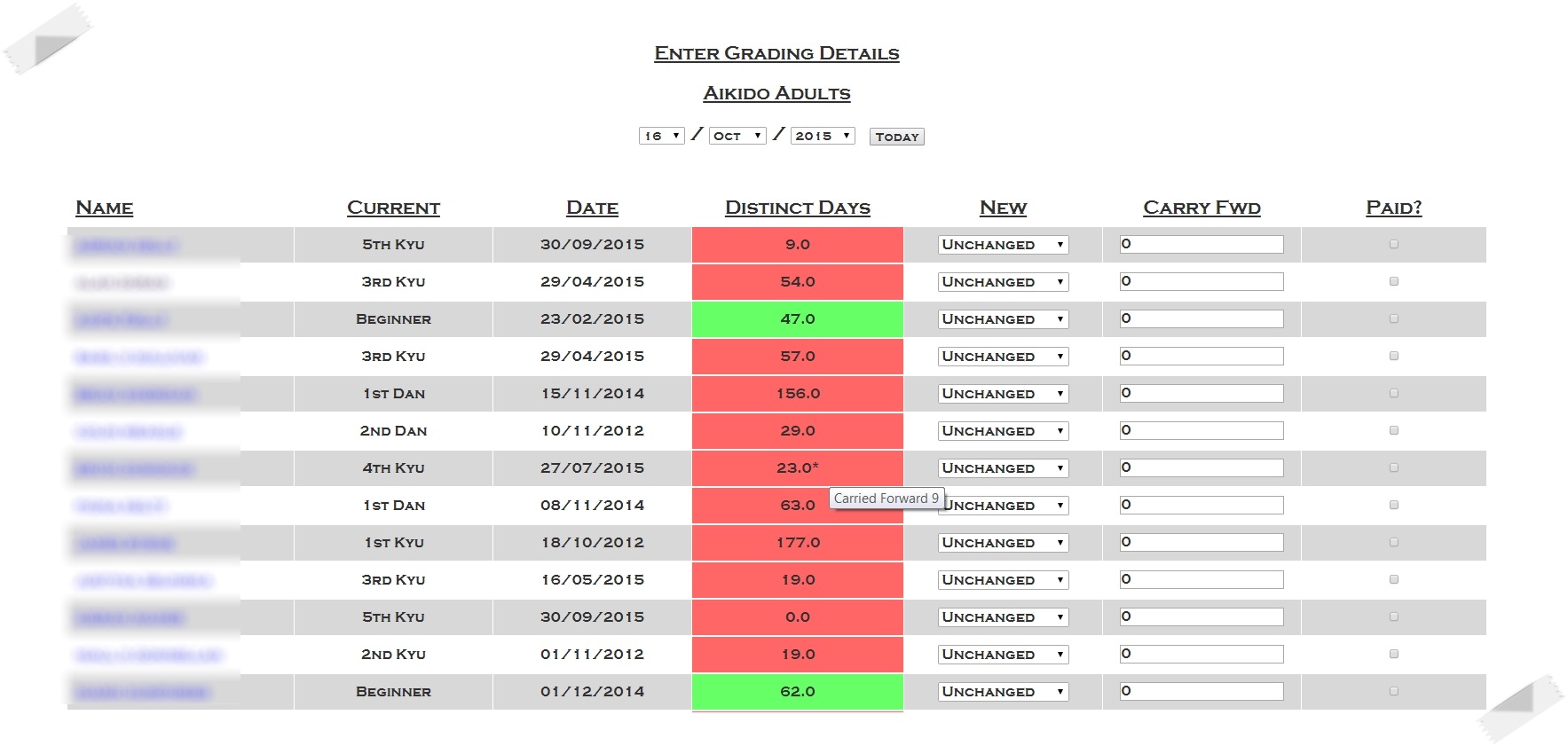Enable the Paid checkbox in the 2nd Kyu row
1568x746 pixels.
1393,654
